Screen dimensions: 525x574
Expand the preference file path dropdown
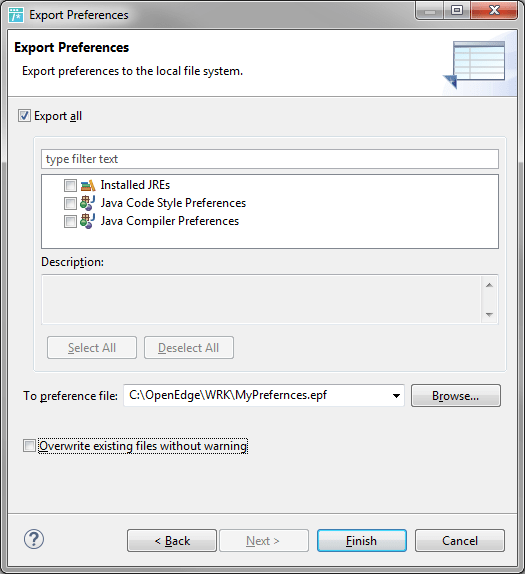pyautogui.click(x=396, y=396)
